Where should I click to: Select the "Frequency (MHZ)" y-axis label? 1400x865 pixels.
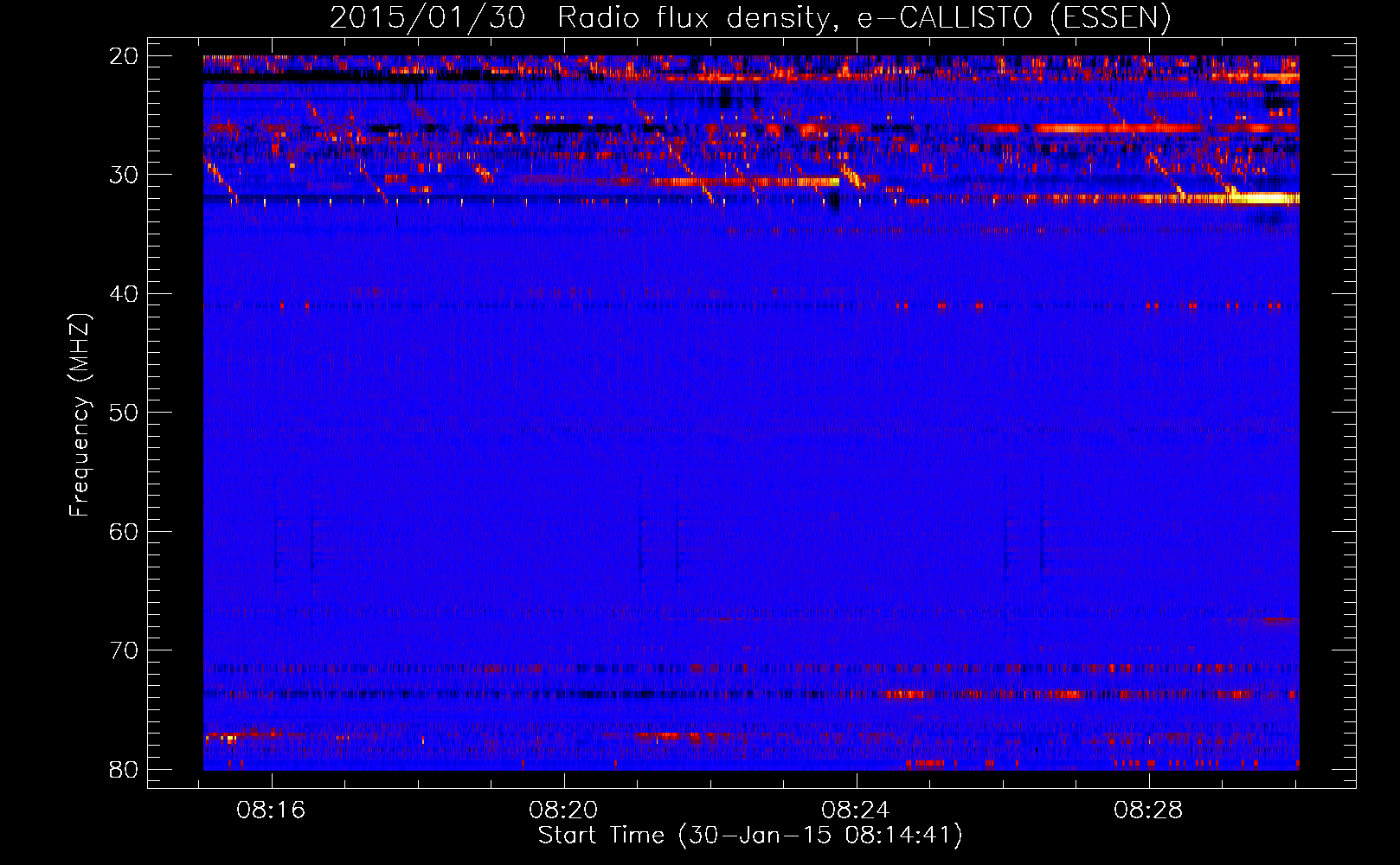(80, 414)
